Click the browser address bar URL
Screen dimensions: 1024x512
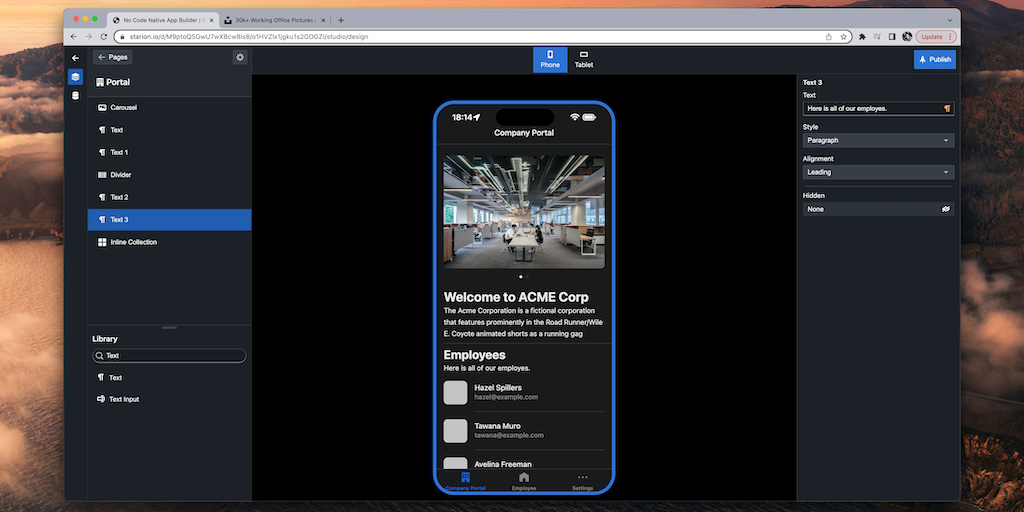click(248, 37)
